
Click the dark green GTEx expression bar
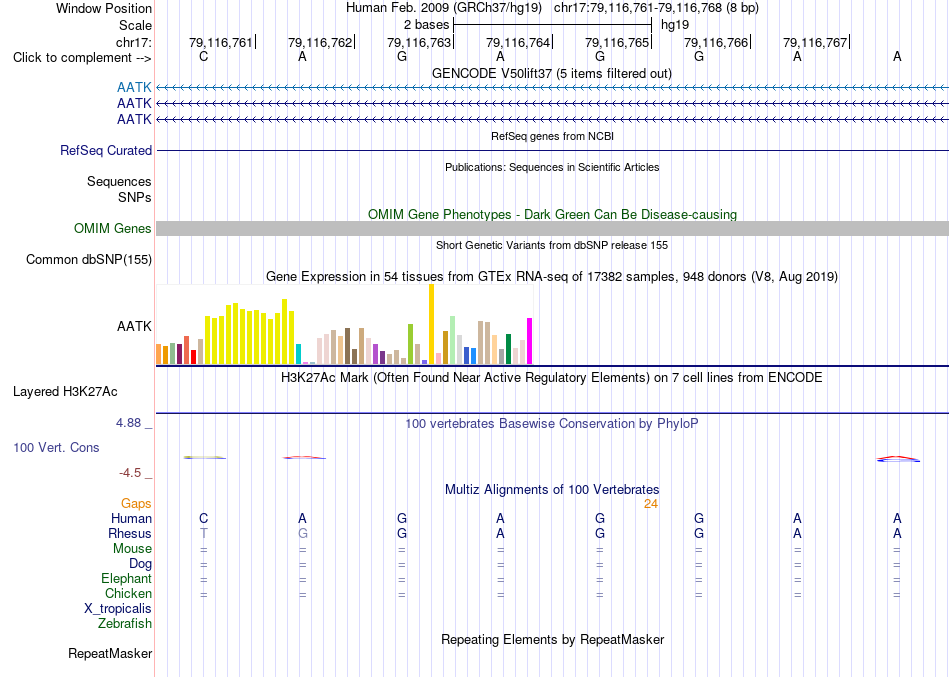tap(508, 349)
